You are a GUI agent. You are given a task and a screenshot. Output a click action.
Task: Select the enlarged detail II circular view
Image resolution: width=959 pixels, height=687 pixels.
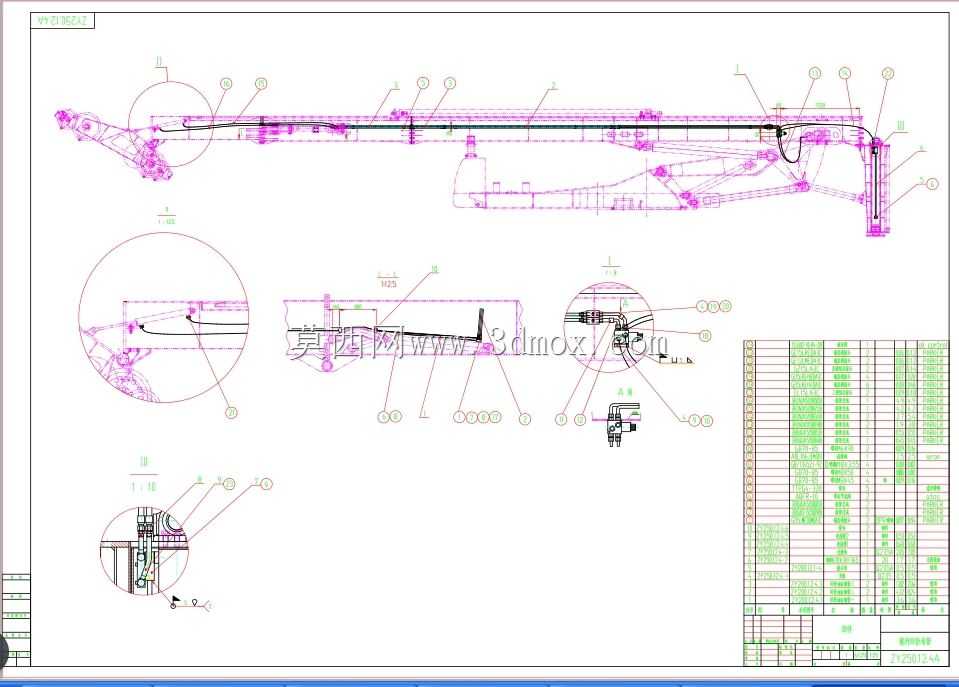[x=164, y=318]
